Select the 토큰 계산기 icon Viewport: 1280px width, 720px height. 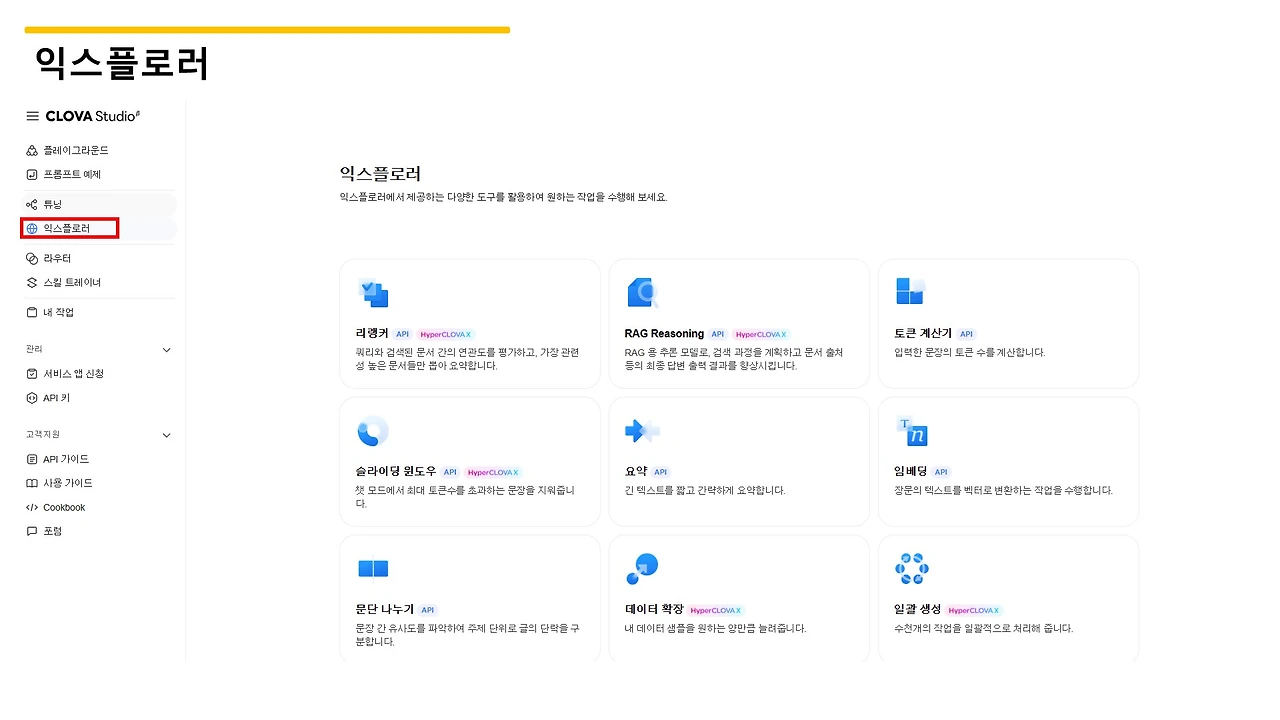point(911,290)
